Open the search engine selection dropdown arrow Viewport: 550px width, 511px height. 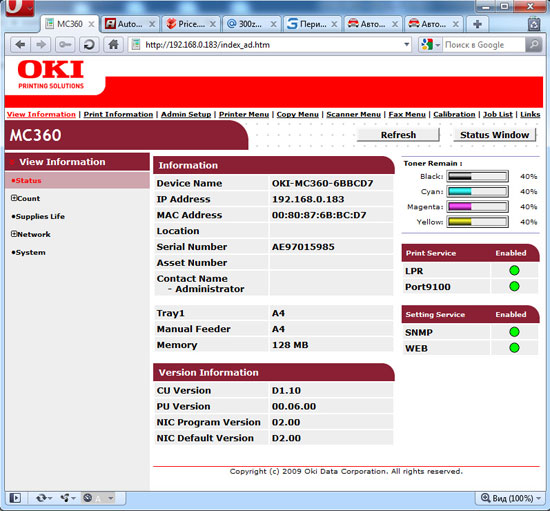click(x=437, y=45)
